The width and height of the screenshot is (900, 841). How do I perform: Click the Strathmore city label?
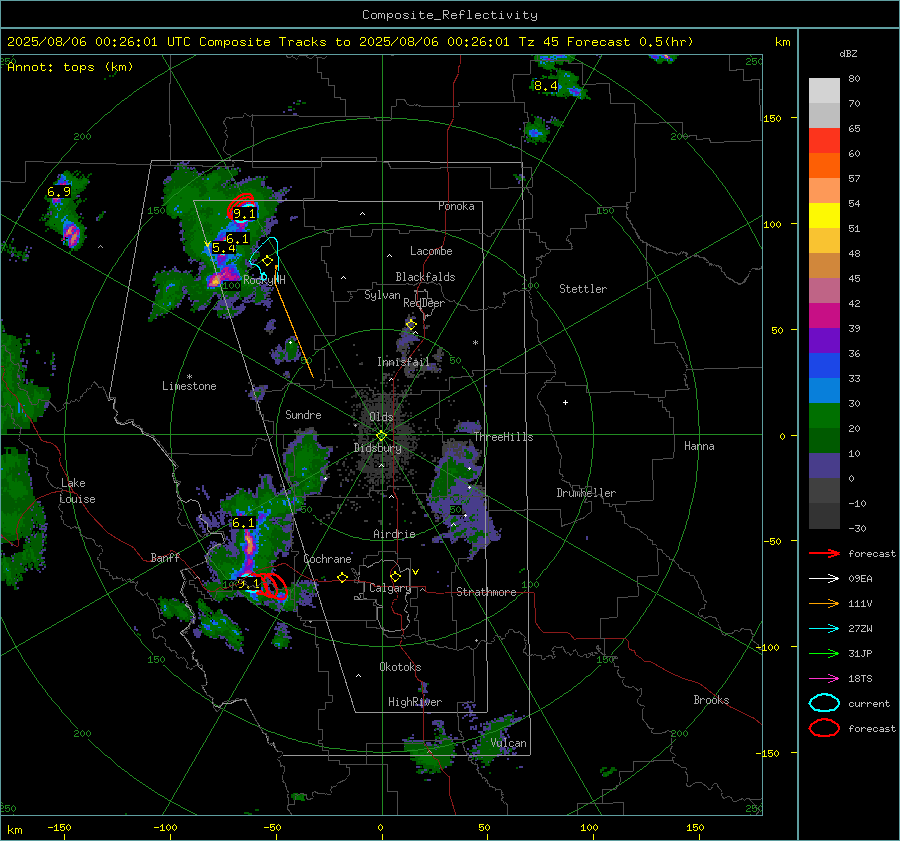pyautogui.click(x=486, y=592)
